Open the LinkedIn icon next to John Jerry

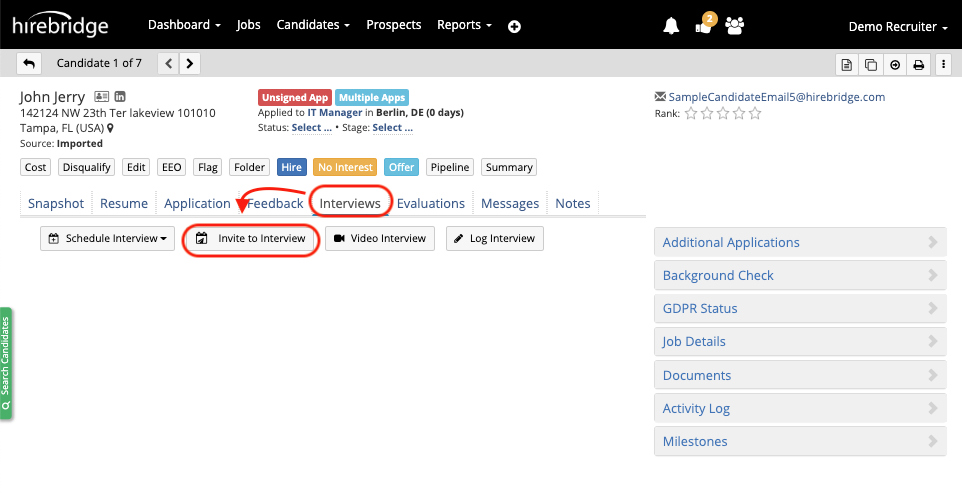coord(120,97)
